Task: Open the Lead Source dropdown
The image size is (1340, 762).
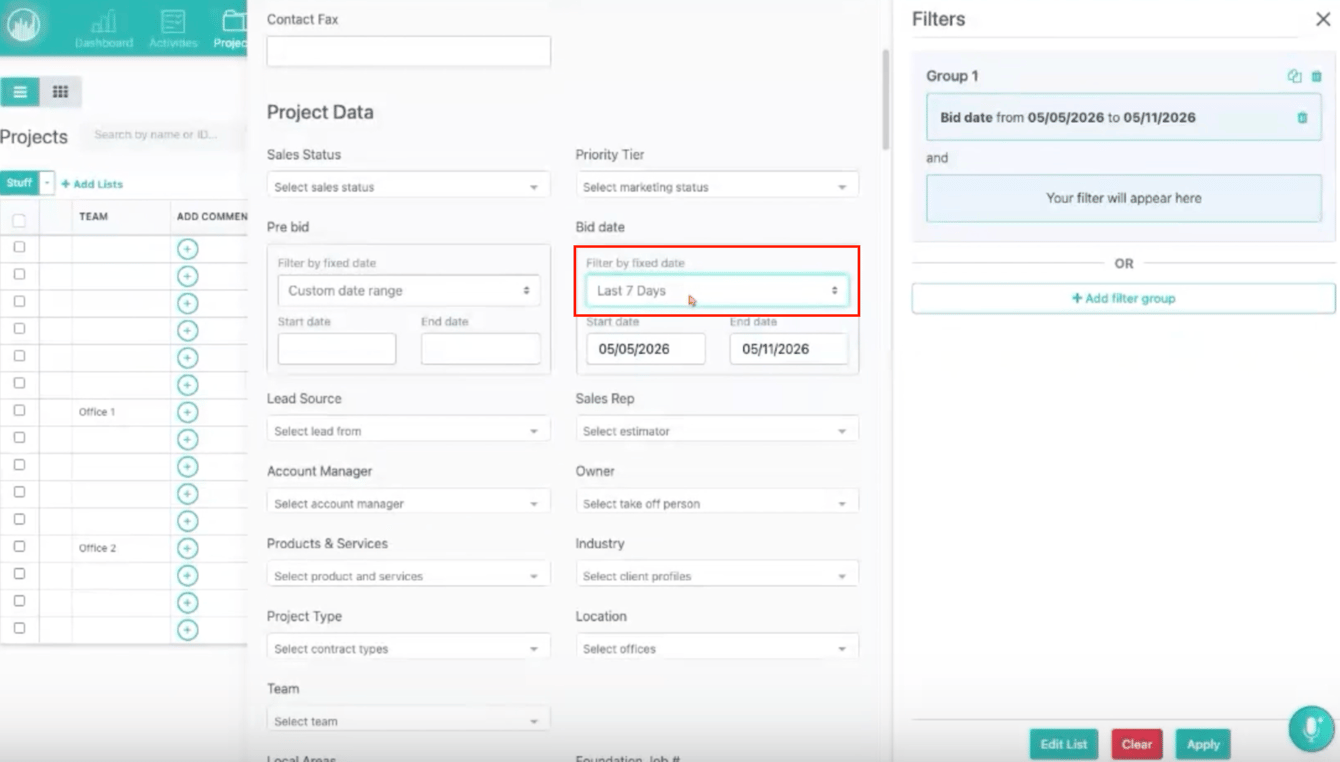Action: click(x=408, y=431)
